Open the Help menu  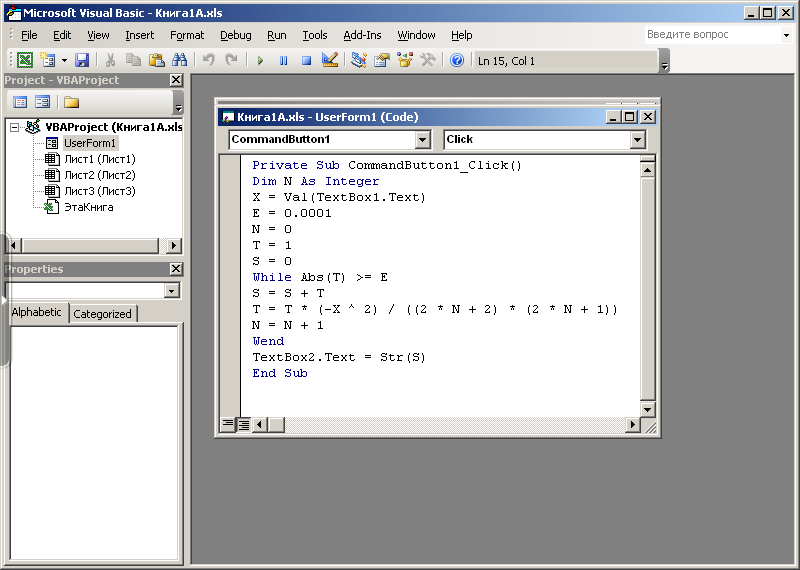coord(462,35)
